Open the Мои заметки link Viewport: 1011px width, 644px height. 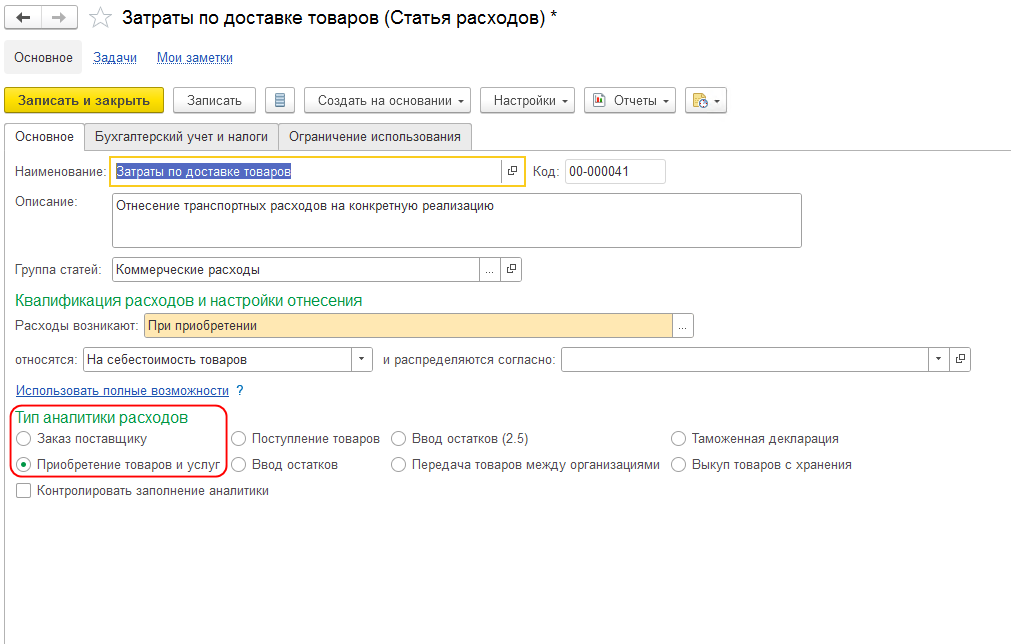pyautogui.click(x=195, y=57)
